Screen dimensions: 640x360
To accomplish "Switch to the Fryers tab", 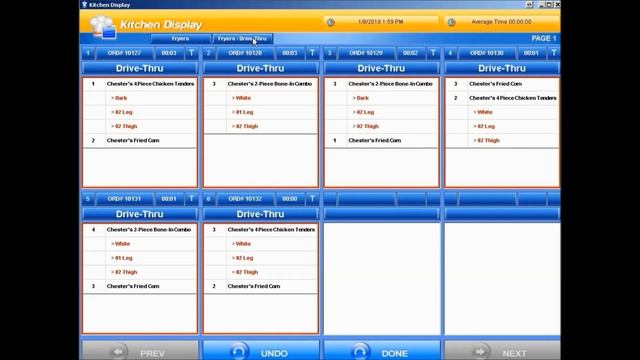I will [x=180, y=38].
